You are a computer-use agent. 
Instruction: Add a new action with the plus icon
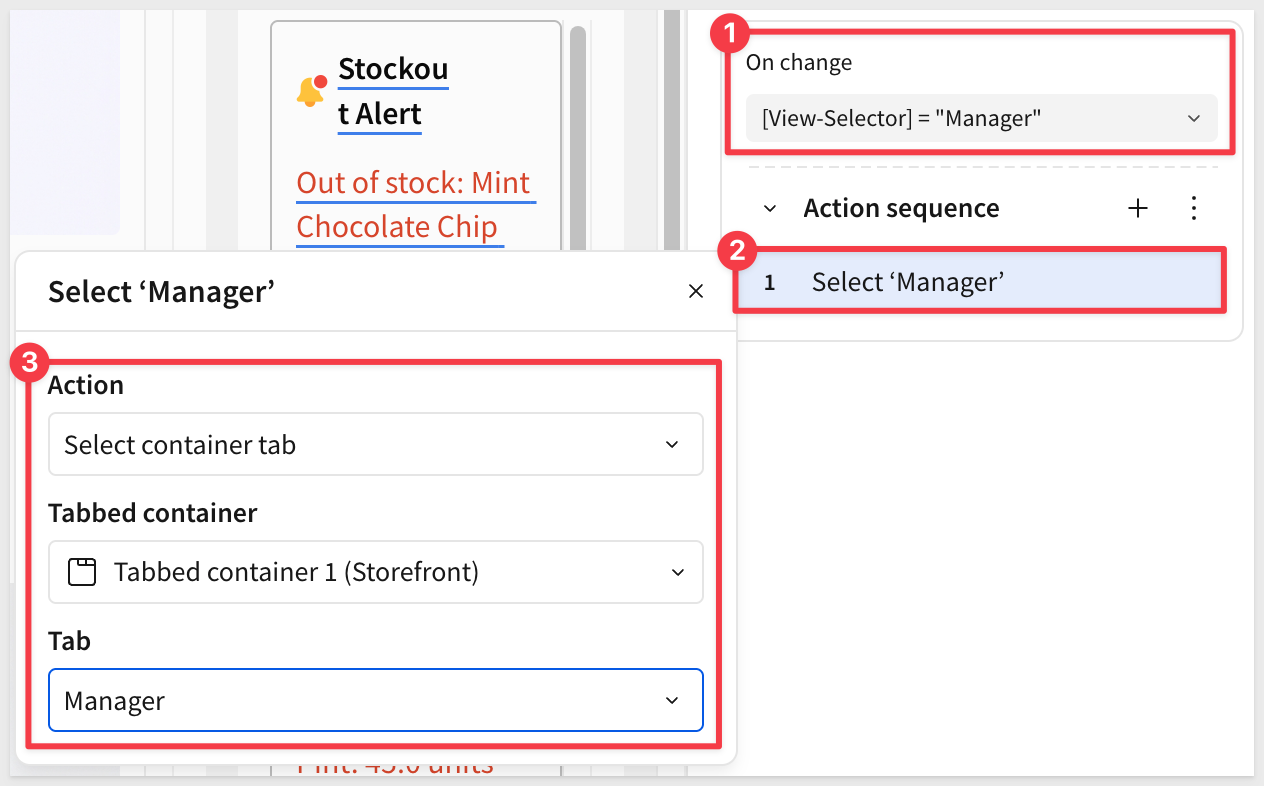pos(1138,208)
